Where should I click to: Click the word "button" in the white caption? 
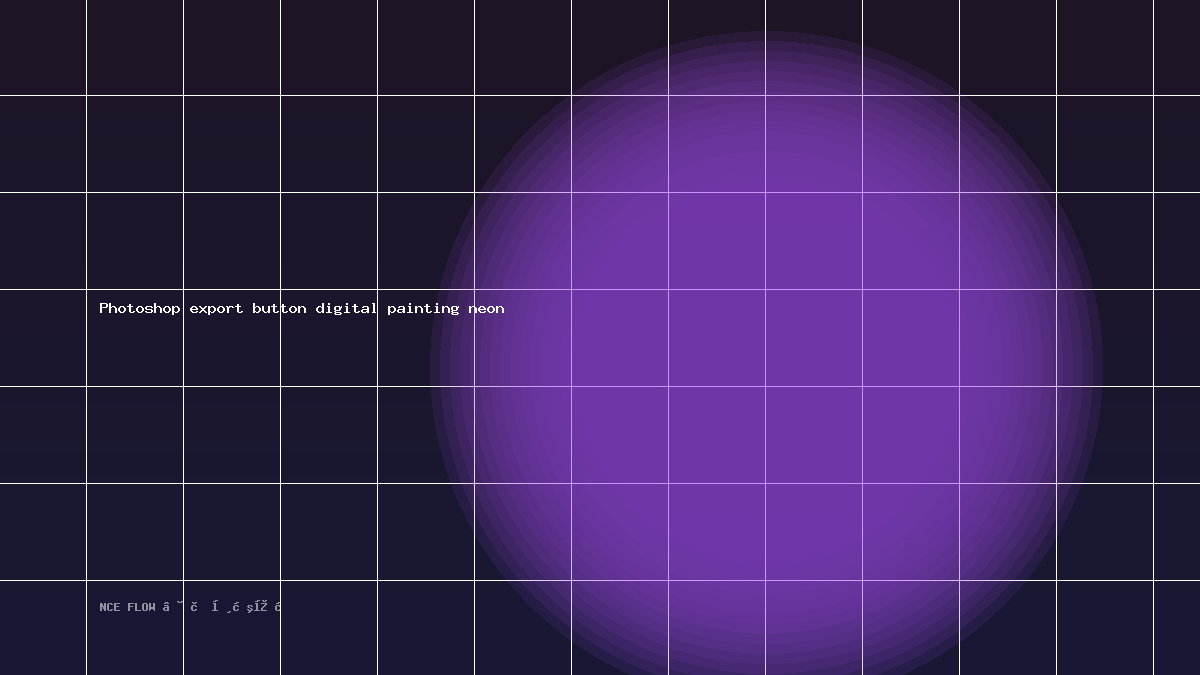279,308
